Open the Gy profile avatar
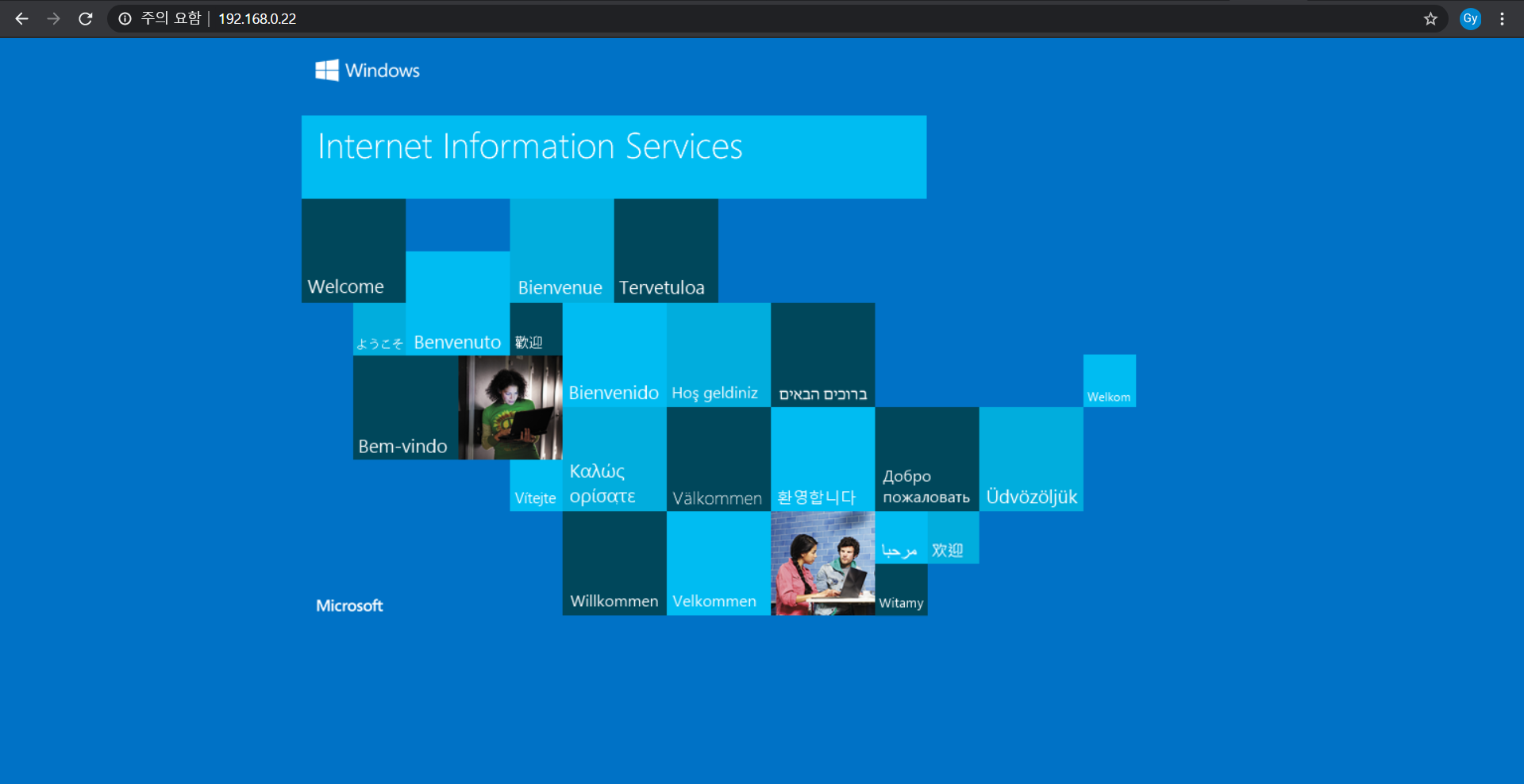The height and width of the screenshot is (784, 1524). [x=1470, y=18]
